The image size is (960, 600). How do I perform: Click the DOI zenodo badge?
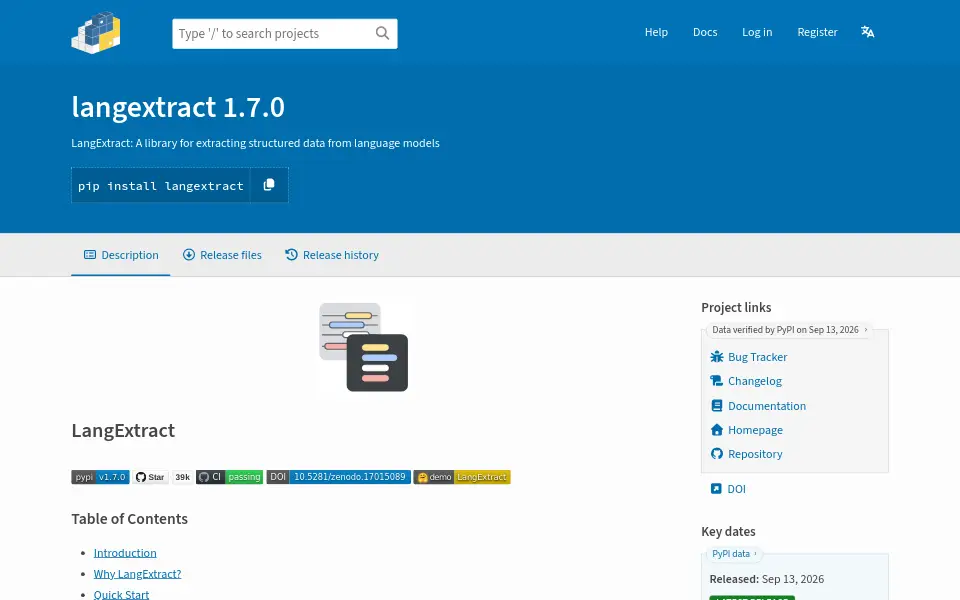point(339,477)
